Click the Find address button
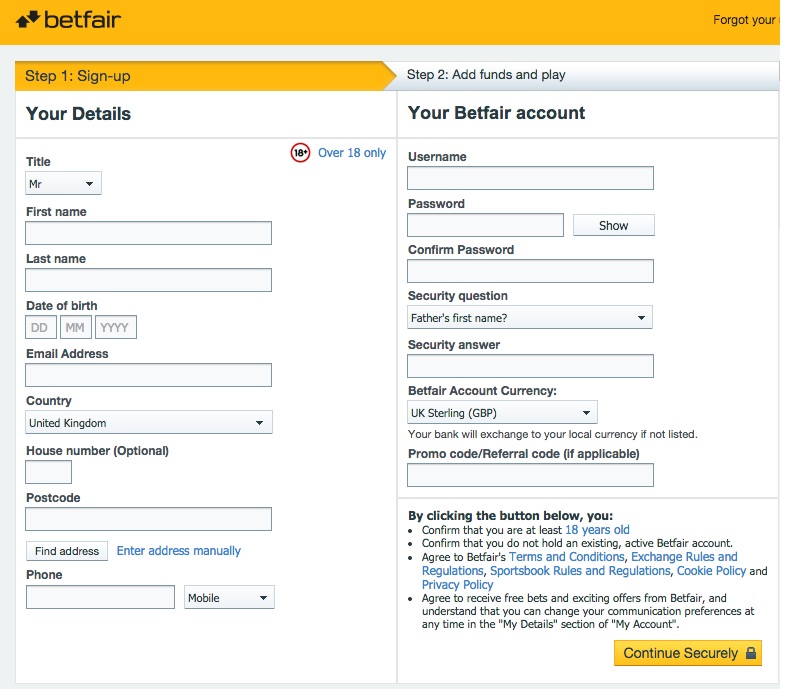 coord(67,551)
